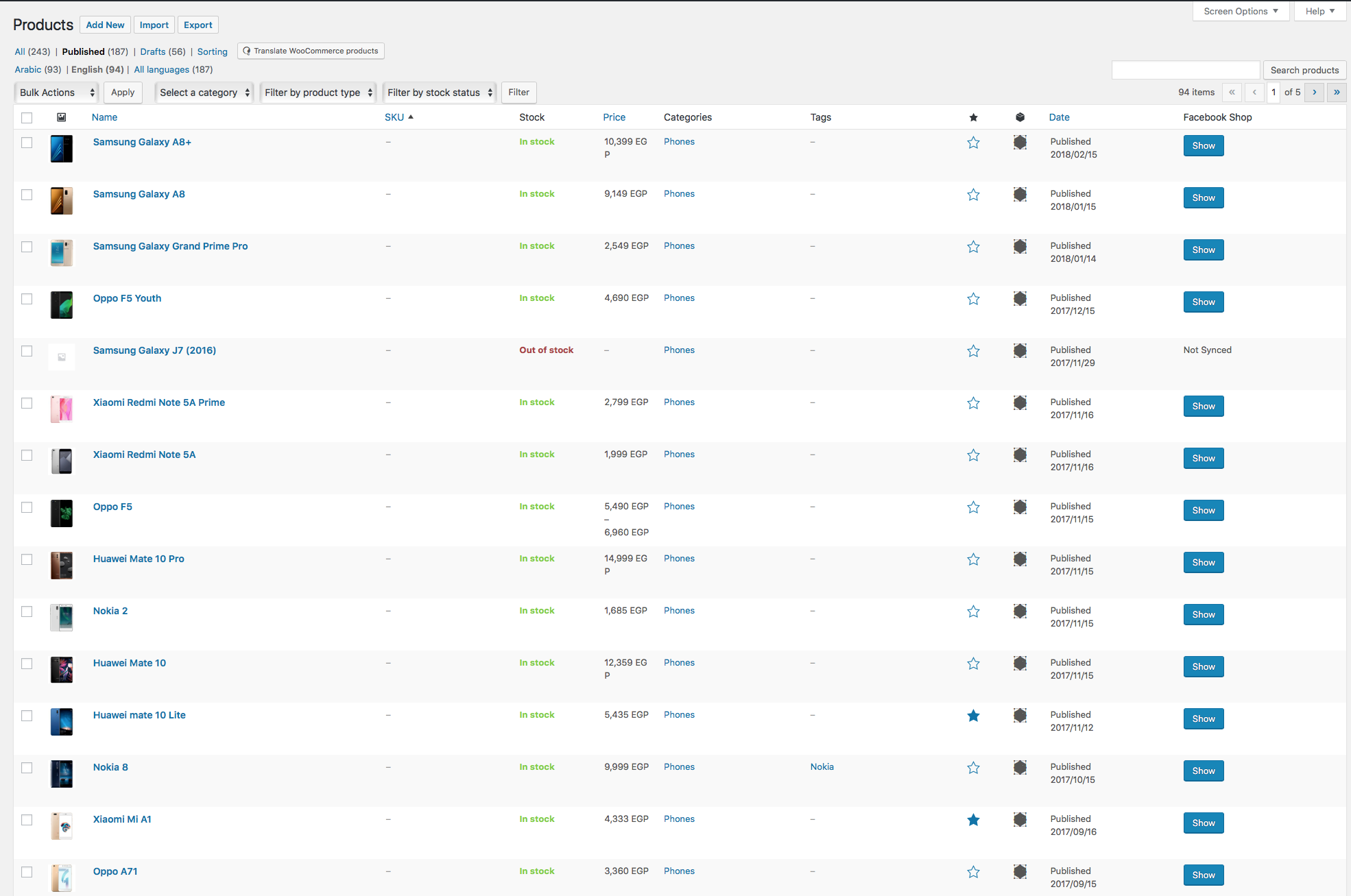Open Filter by product type dropdown
1351x896 pixels.
coord(318,93)
